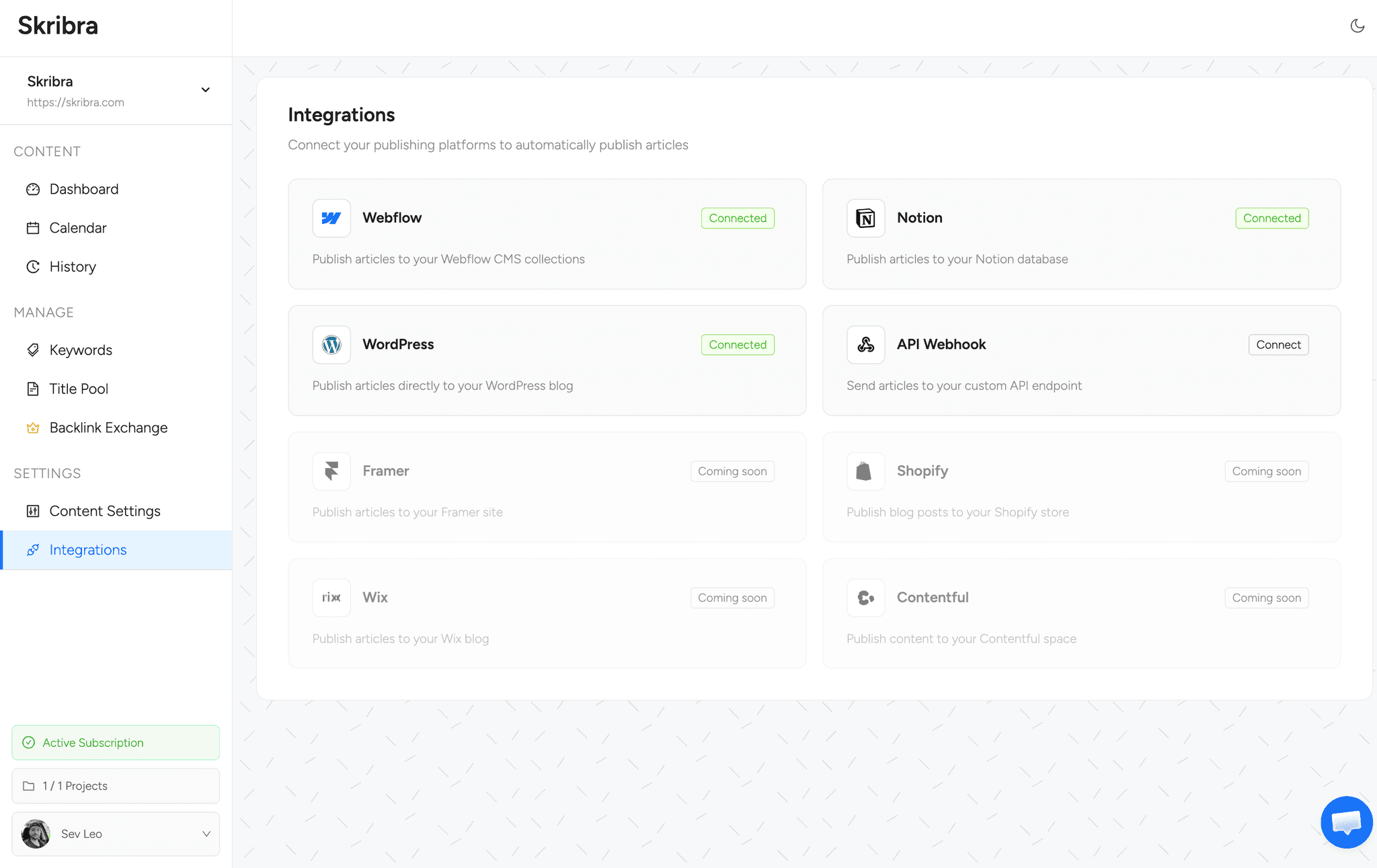
Task: Click the Notion logo icon
Action: point(865,218)
